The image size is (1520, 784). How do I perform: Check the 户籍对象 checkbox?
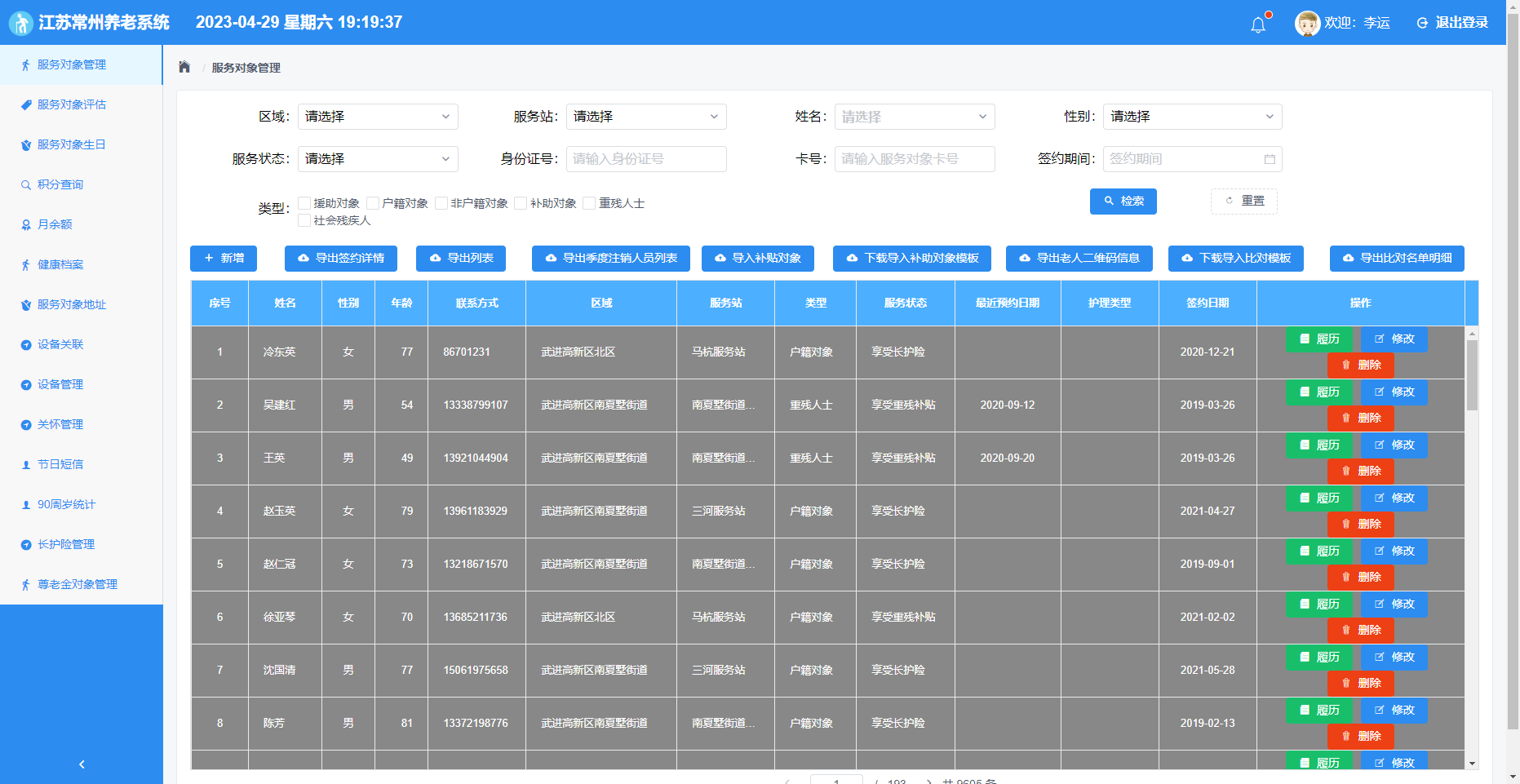(373, 203)
